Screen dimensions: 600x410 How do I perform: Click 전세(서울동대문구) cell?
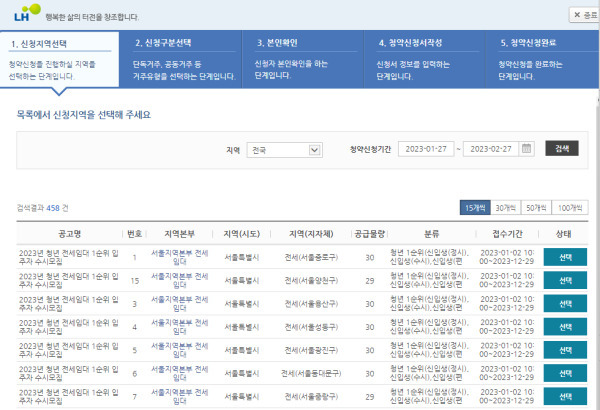coord(311,373)
